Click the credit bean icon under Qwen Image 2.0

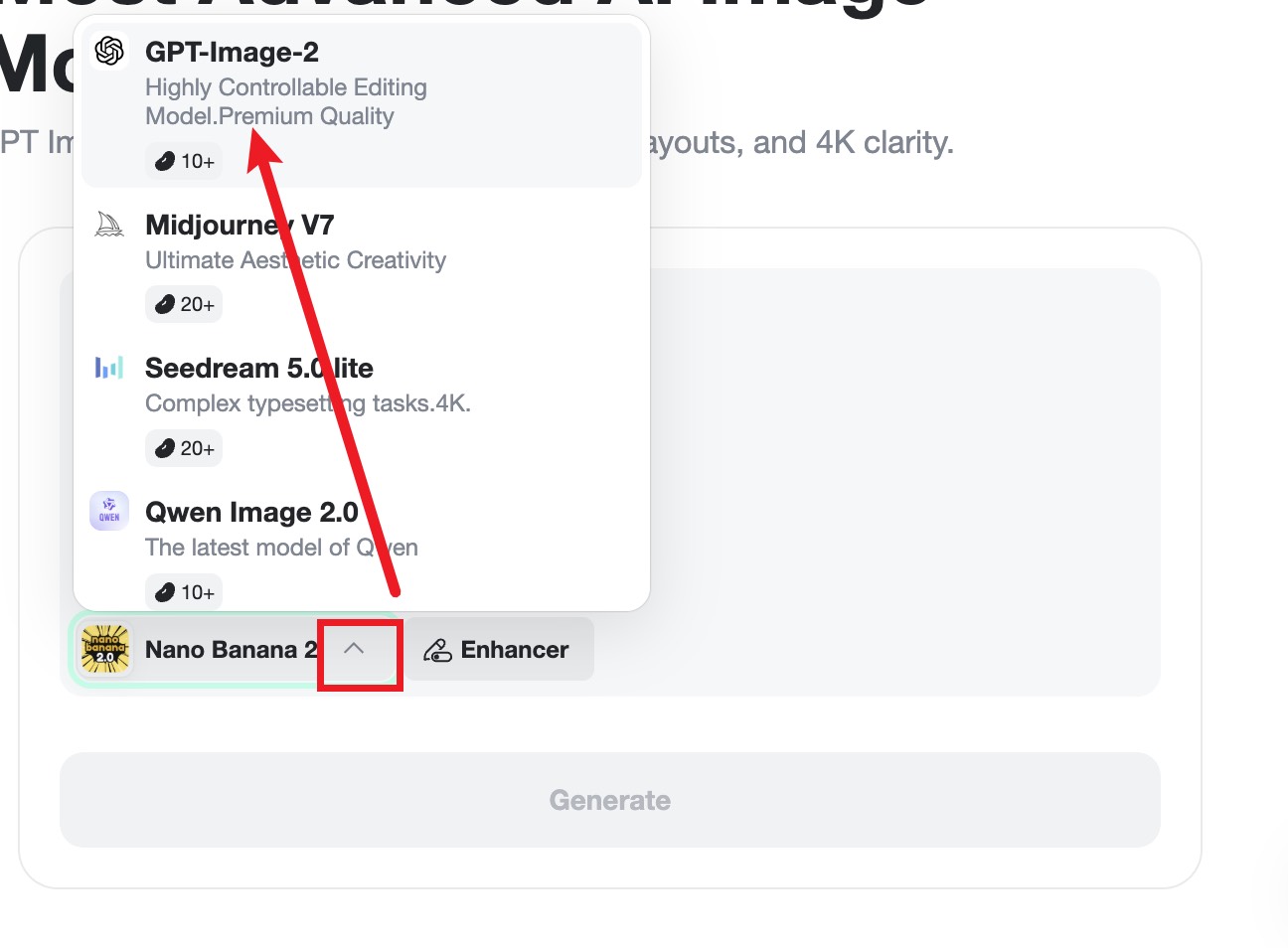pyautogui.click(x=165, y=592)
